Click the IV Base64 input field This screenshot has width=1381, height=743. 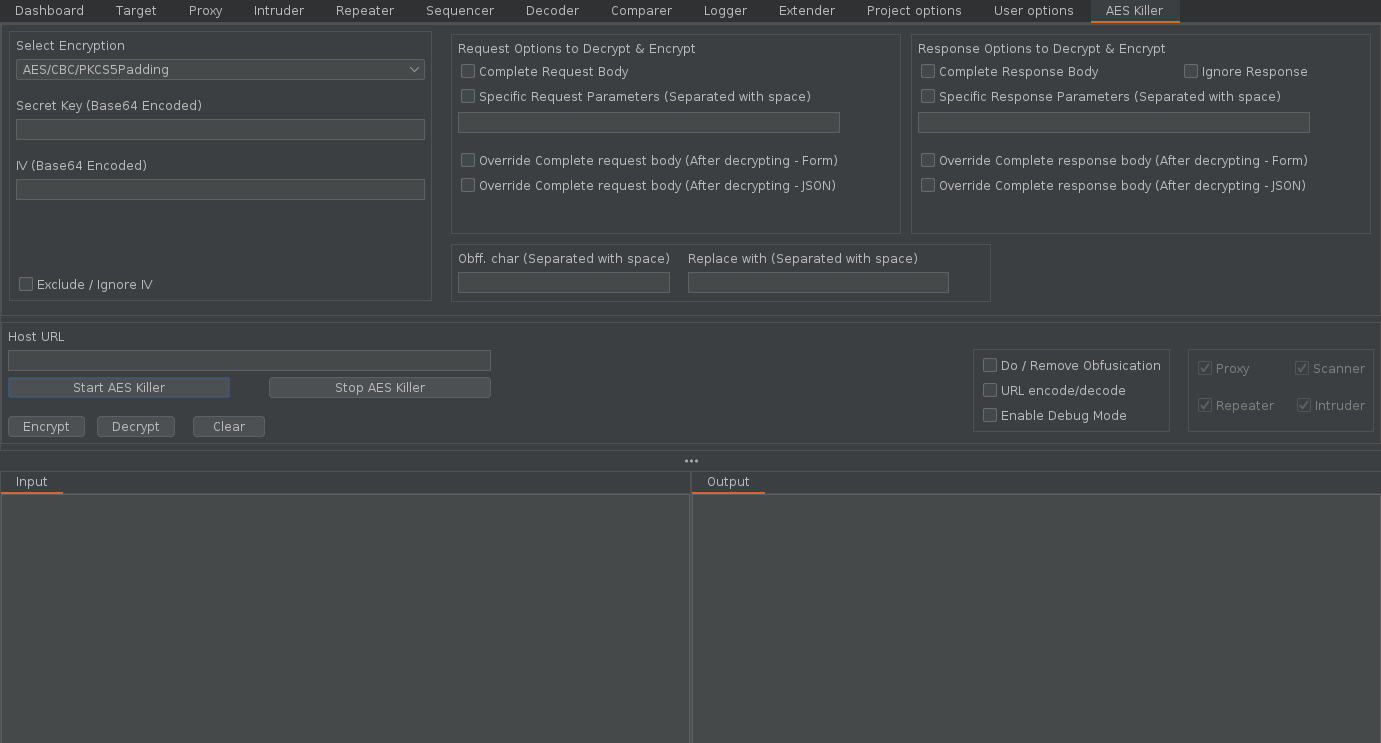pyautogui.click(x=220, y=189)
